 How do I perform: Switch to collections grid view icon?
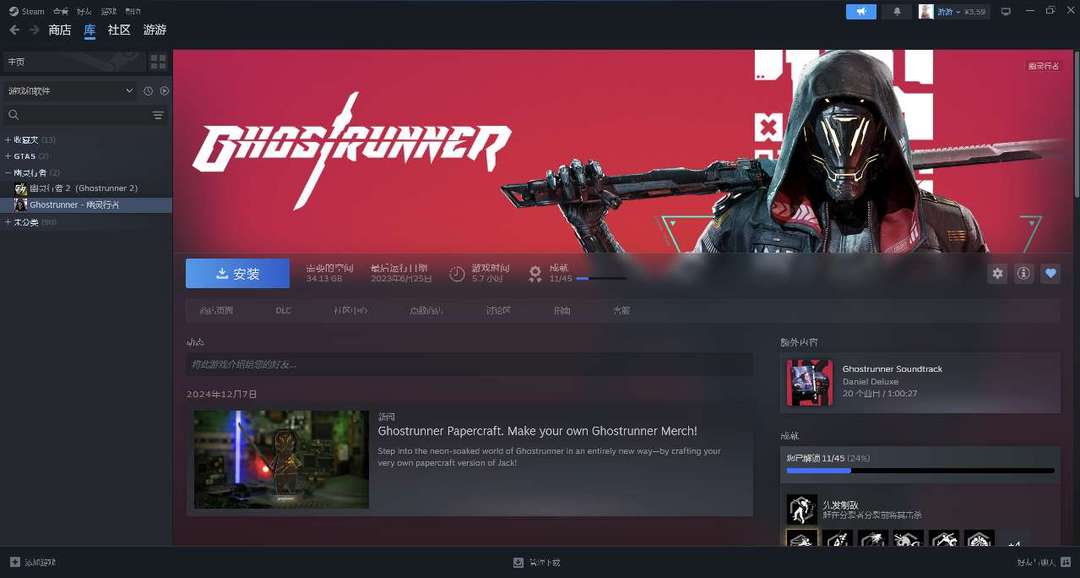(x=158, y=61)
